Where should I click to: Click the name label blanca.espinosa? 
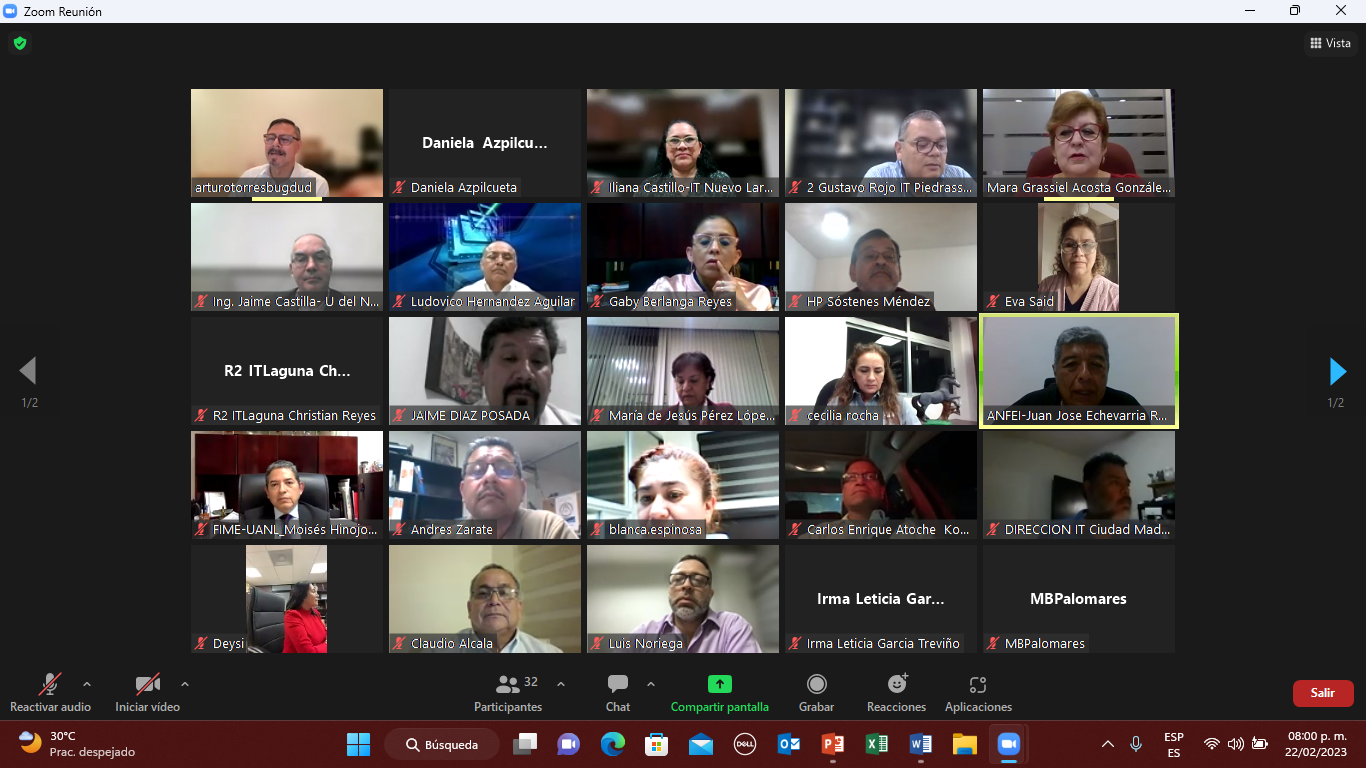[x=655, y=530]
